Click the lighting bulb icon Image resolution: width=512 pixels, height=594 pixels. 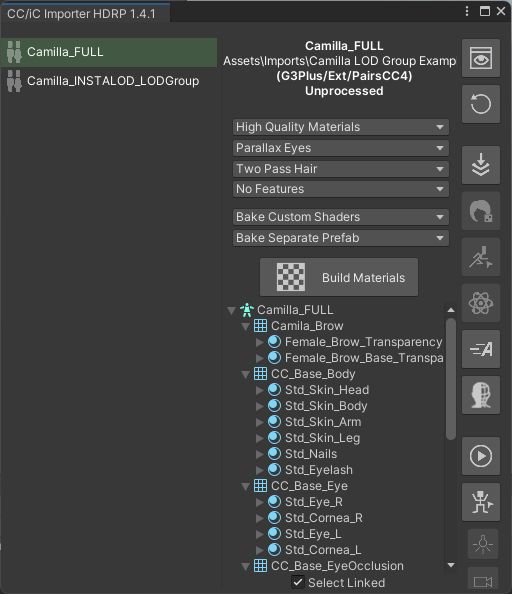pos(482,544)
